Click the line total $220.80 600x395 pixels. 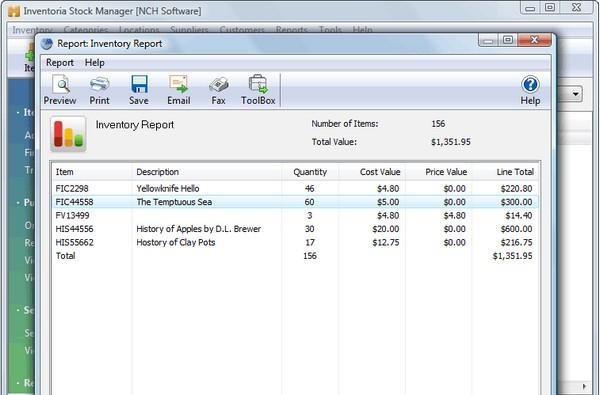point(516,188)
